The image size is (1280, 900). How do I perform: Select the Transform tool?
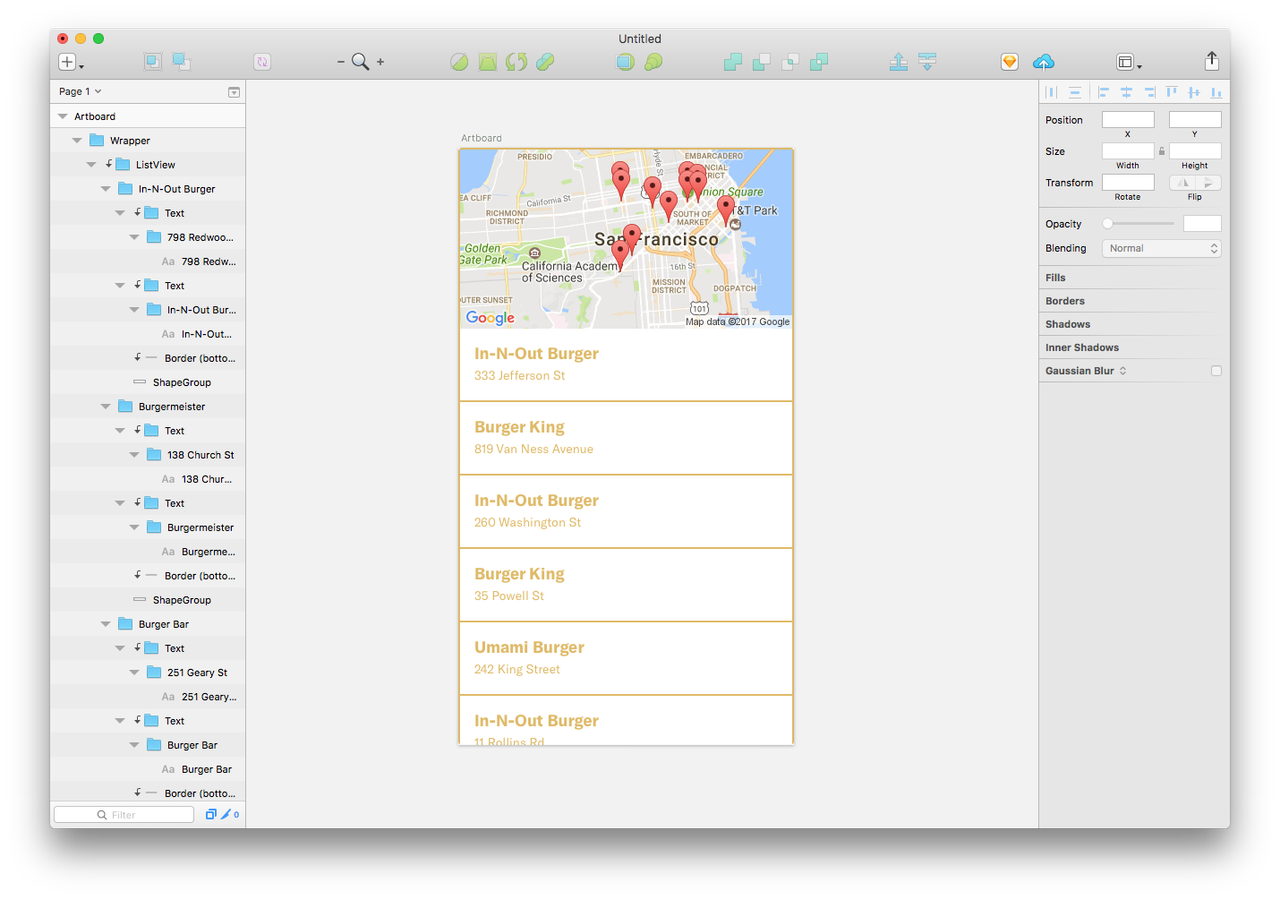(x=487, y=62)
